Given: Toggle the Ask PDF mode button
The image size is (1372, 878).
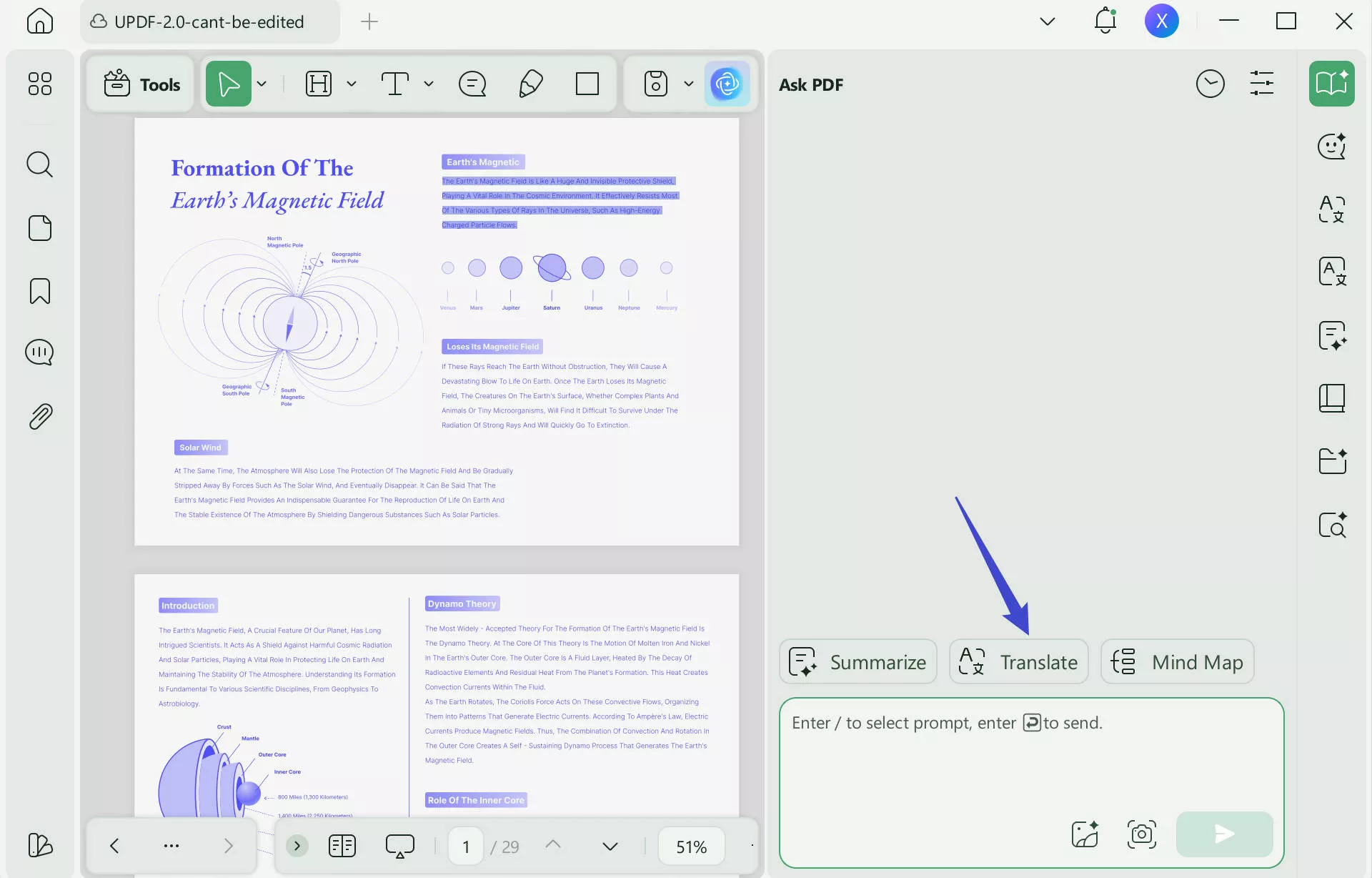Looking at the screenshot, I should tap(1331, 84).
